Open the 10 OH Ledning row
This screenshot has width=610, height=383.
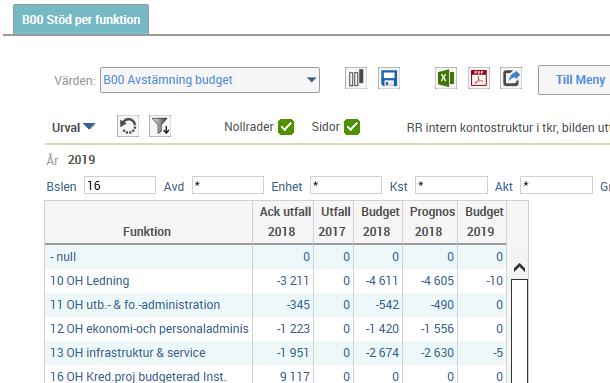tap(275, 281)
